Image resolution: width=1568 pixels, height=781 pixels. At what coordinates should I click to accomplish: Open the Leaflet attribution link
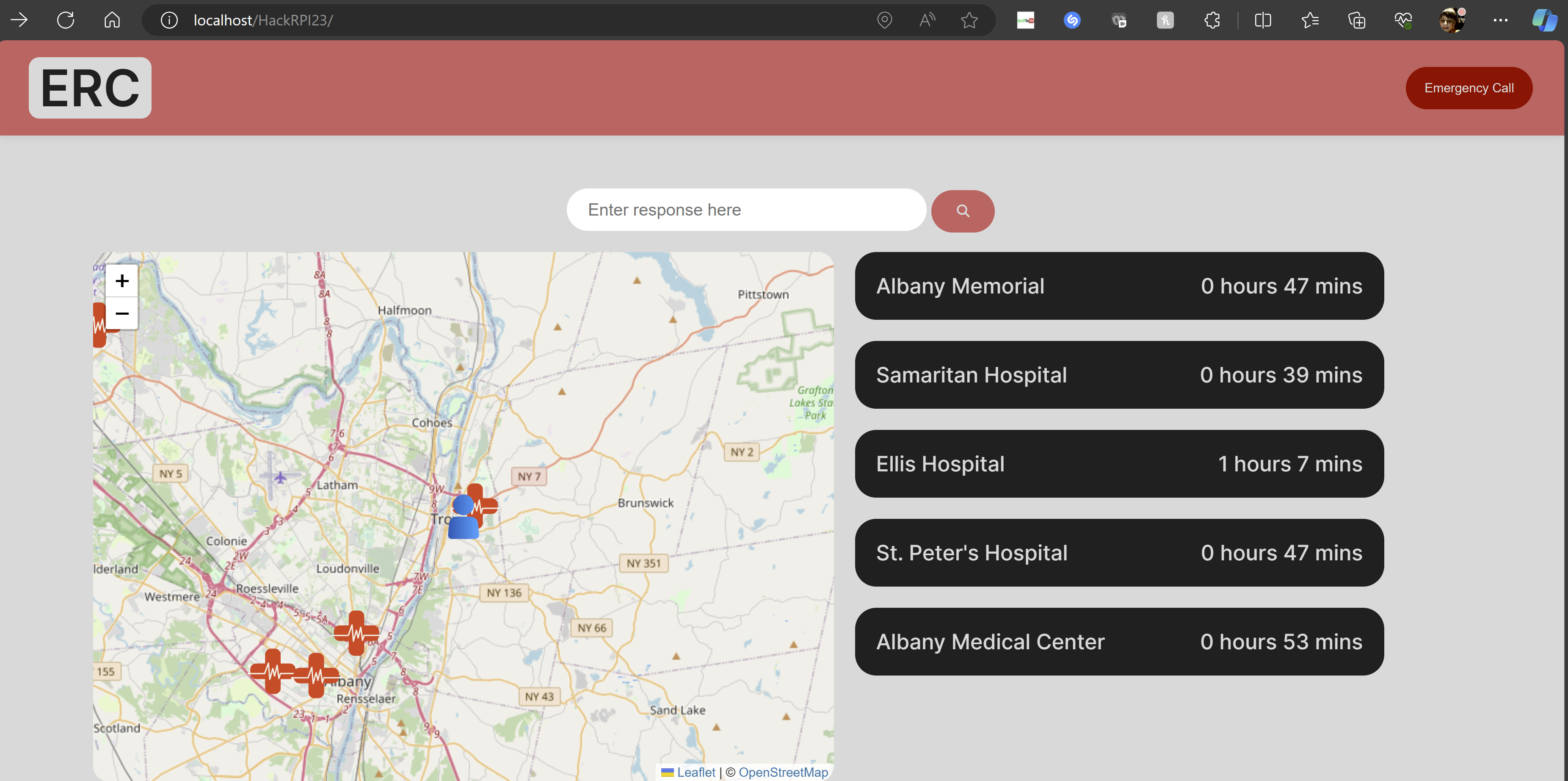(x=696, y=772)
